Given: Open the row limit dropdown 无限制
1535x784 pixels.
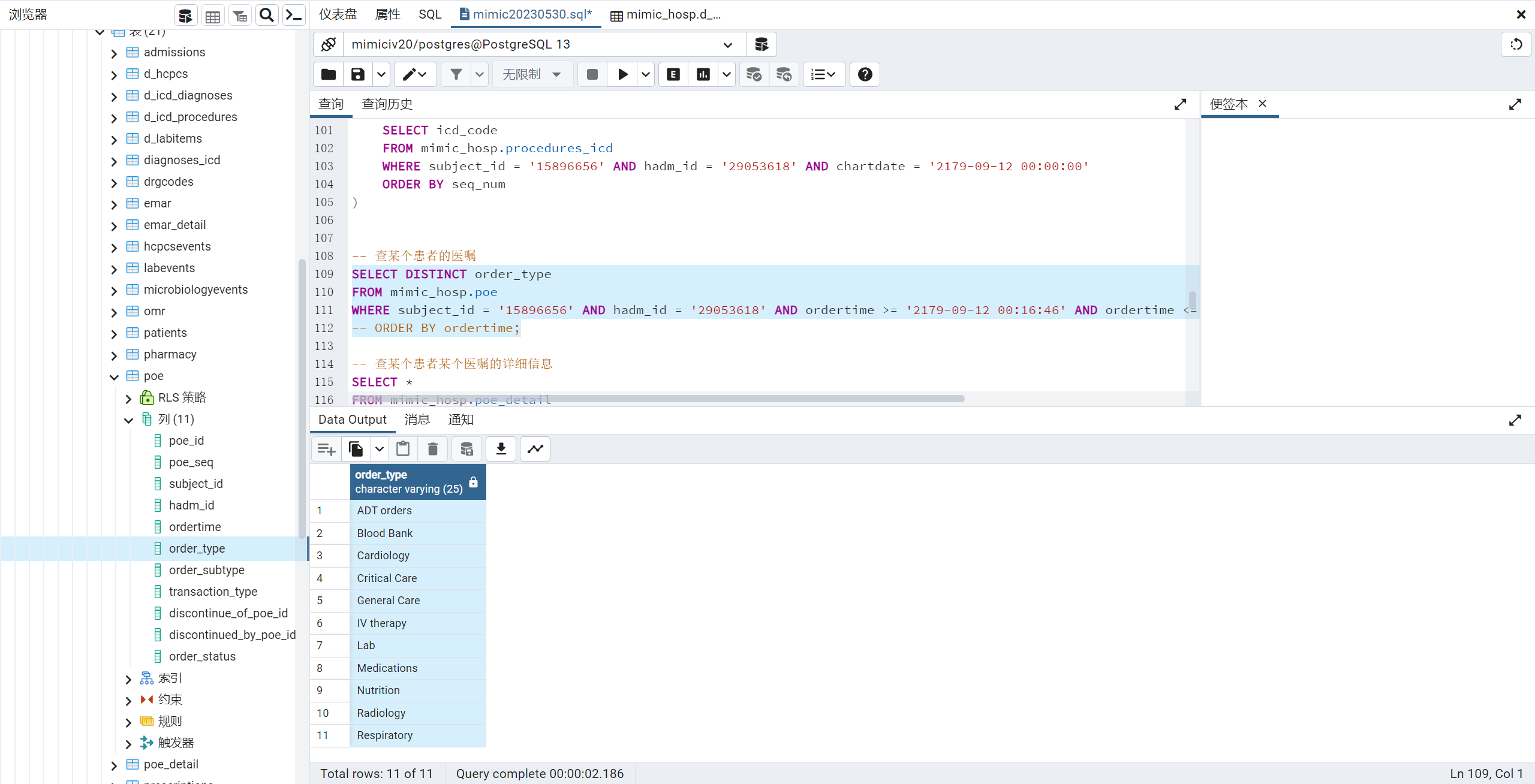Looking at the screenshot, I should pos(532,74).
